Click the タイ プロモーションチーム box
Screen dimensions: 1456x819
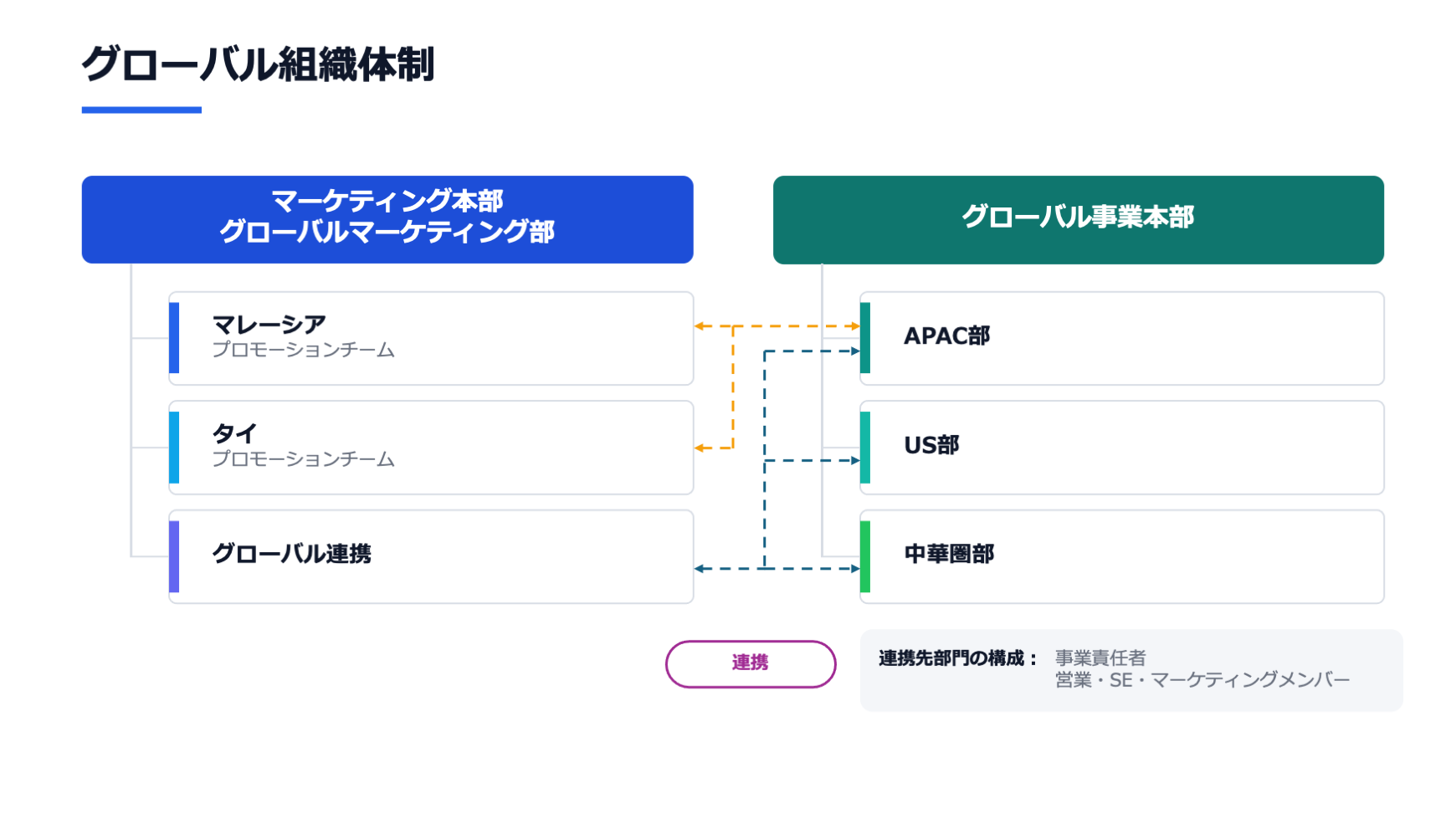[431, 448]
